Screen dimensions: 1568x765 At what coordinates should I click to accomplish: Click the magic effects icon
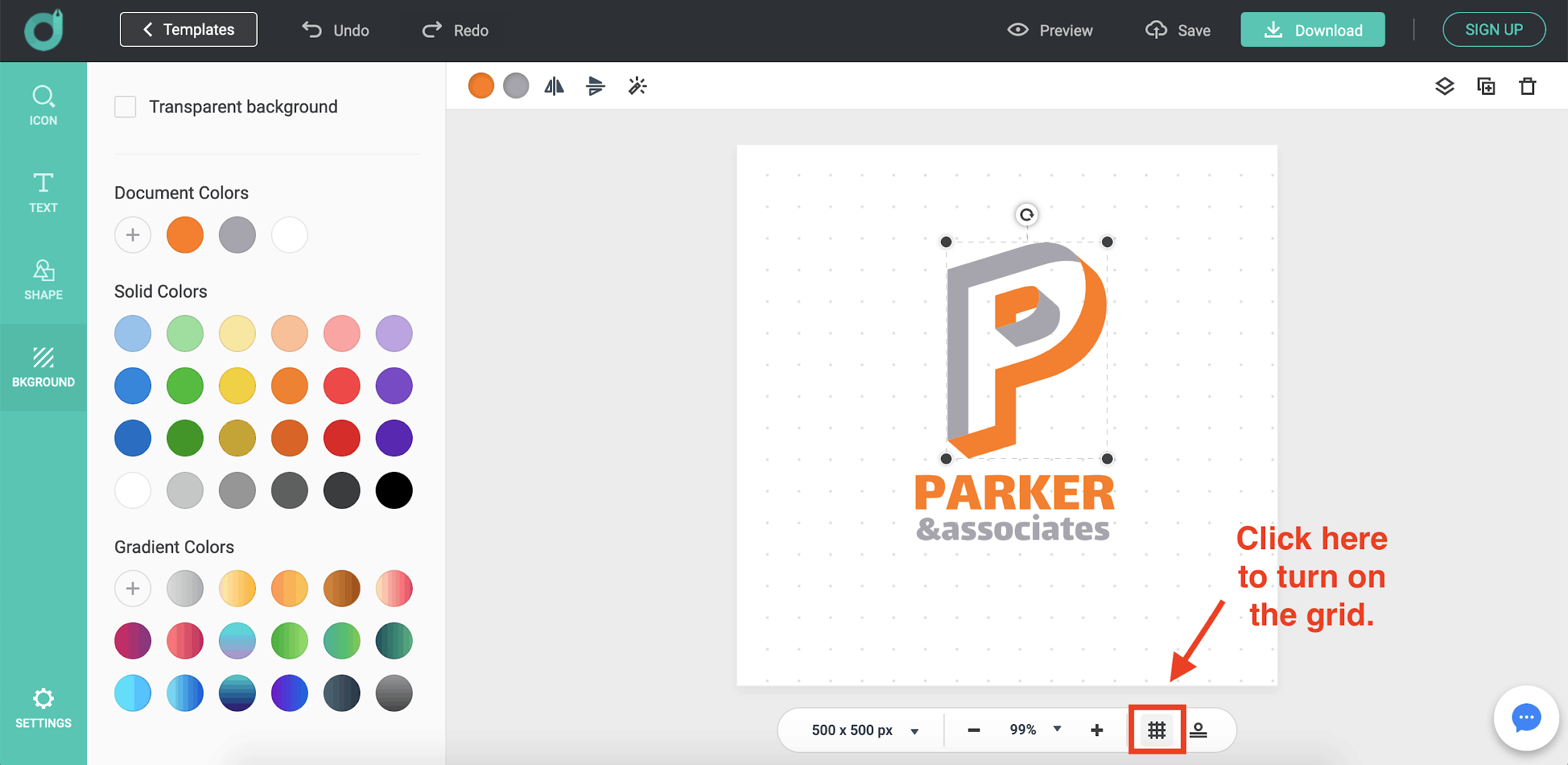coord(639,85)
